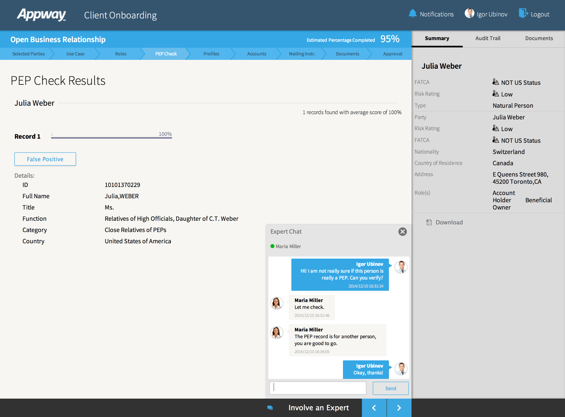Click 'United States of America' country value

(138, 241)
